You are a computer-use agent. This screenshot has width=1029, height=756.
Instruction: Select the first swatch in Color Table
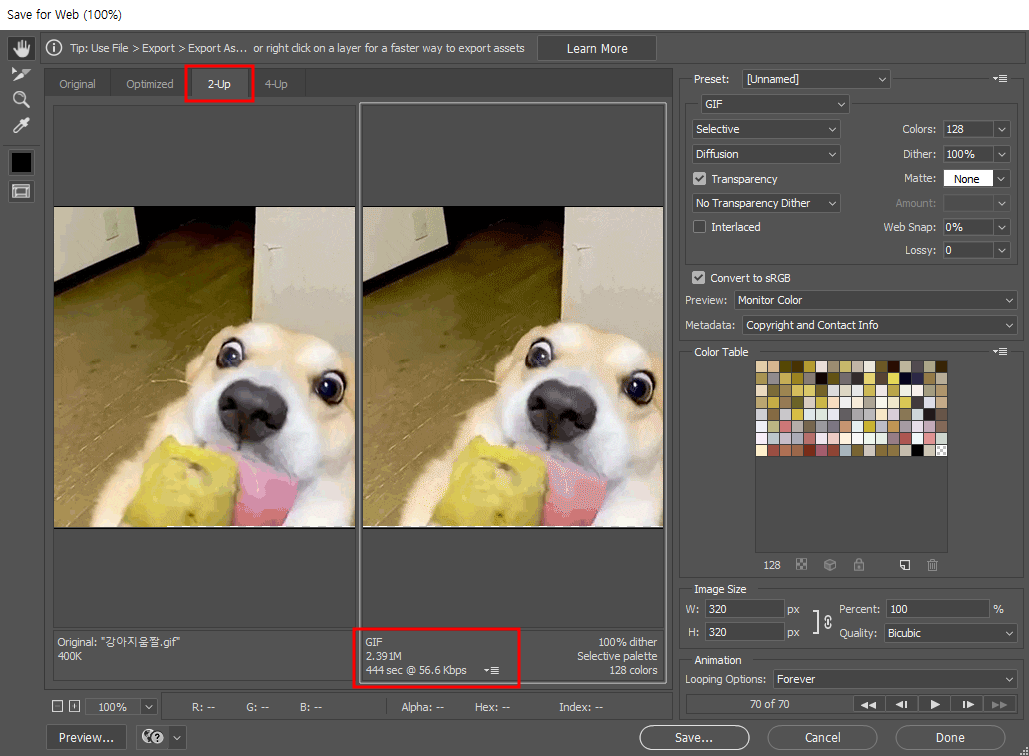click(761, 366)
